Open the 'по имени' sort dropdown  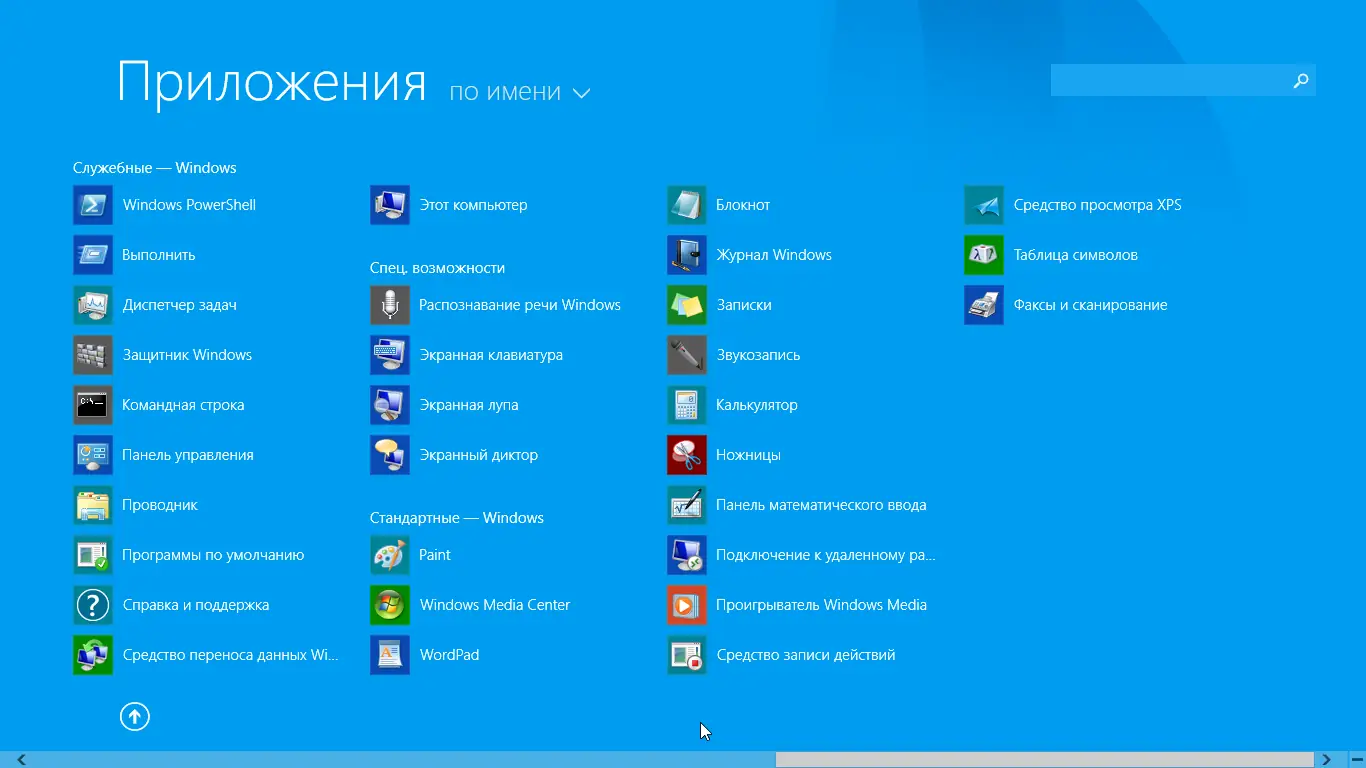520,92
